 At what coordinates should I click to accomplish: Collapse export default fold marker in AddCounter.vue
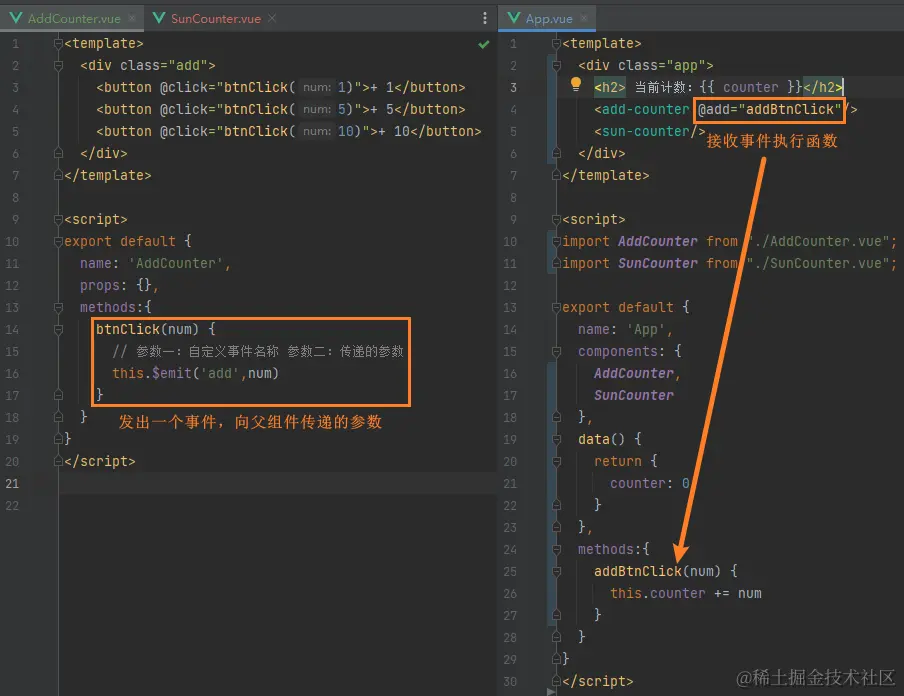[58, 242]
